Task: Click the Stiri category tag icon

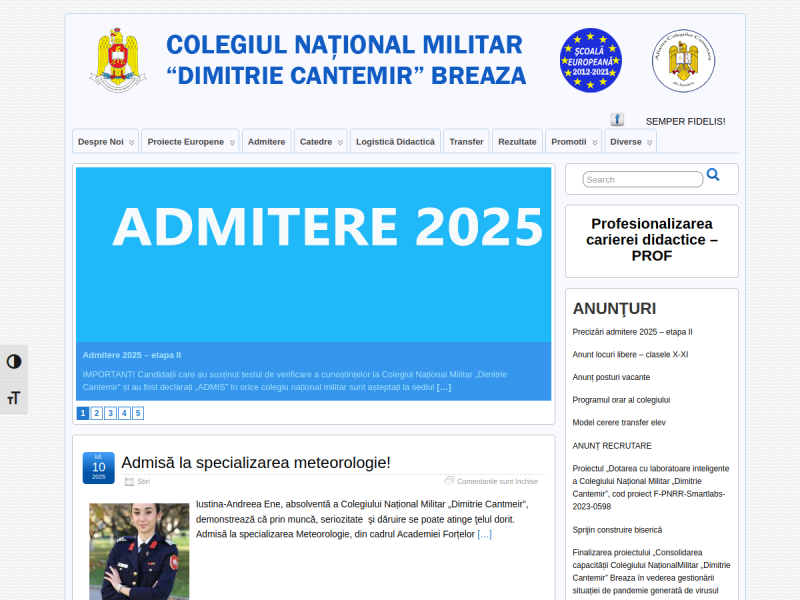Action: coord(131,481)
